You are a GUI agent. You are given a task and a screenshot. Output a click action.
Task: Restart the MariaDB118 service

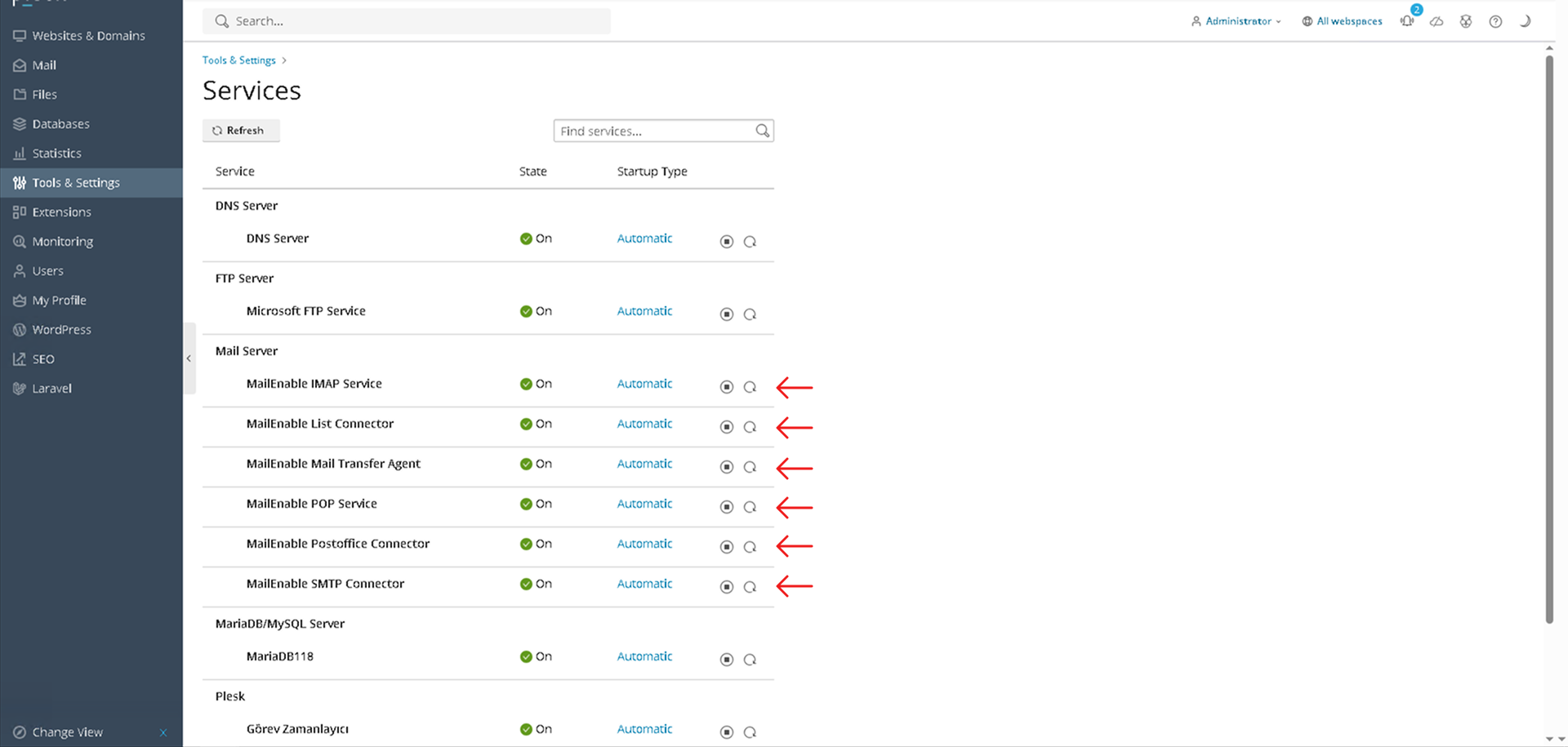(750, 660)
